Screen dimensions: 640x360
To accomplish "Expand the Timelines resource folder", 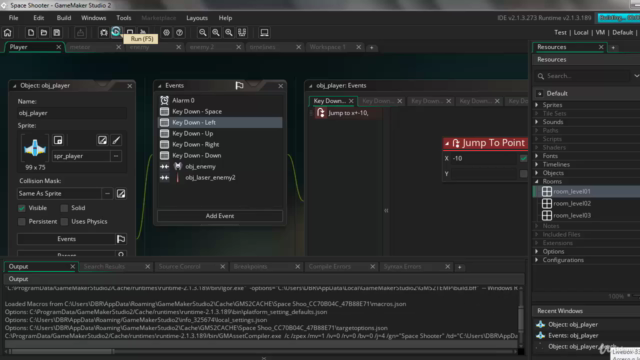I will (x=537, y=164).
